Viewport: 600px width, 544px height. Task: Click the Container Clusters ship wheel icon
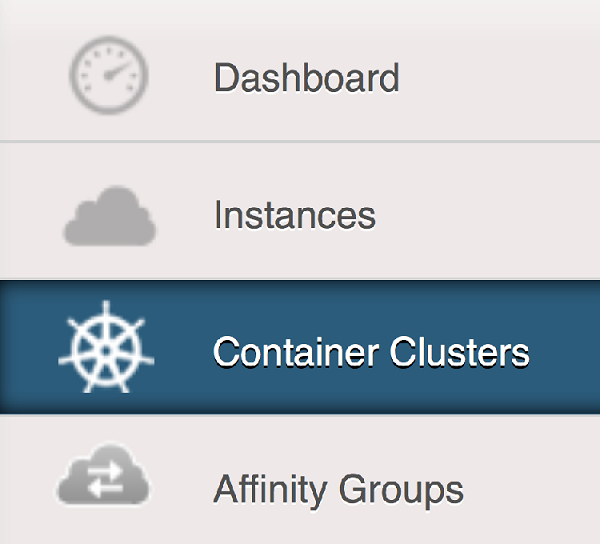[106, 347]
